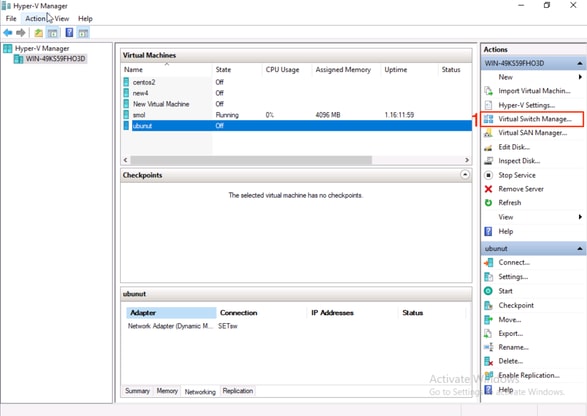587x416 pixels.
Task: Click the Back arrow toolbar icon
Action: (8, 33)
